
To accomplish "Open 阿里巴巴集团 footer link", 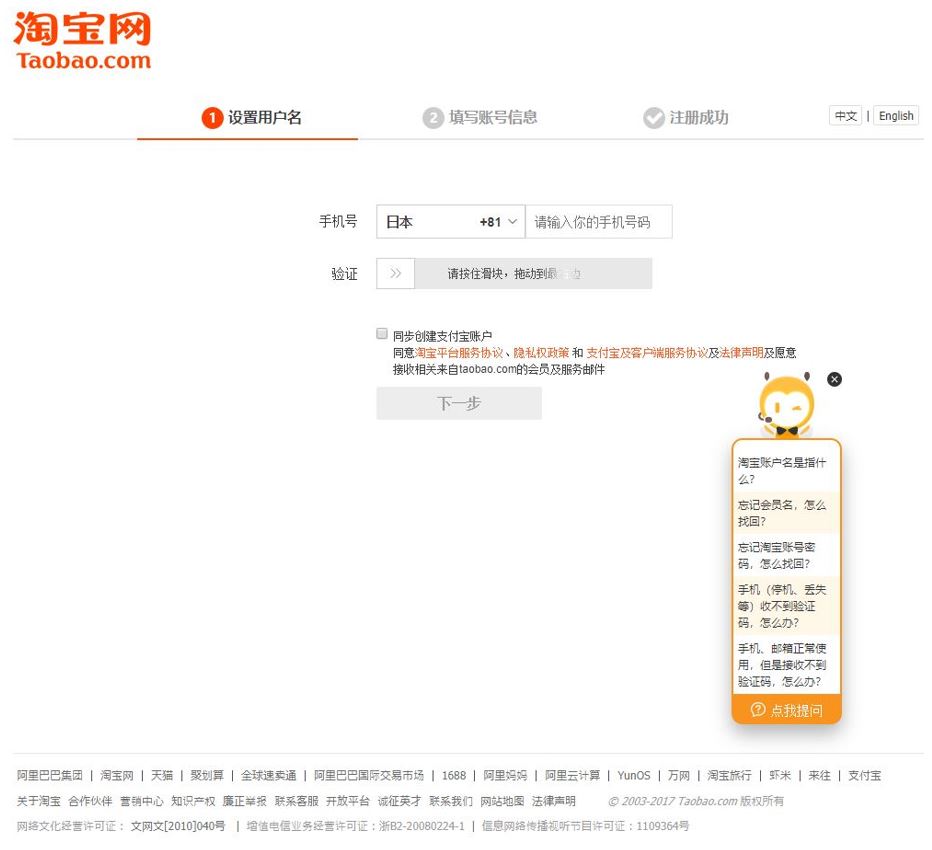I will 49,775.
